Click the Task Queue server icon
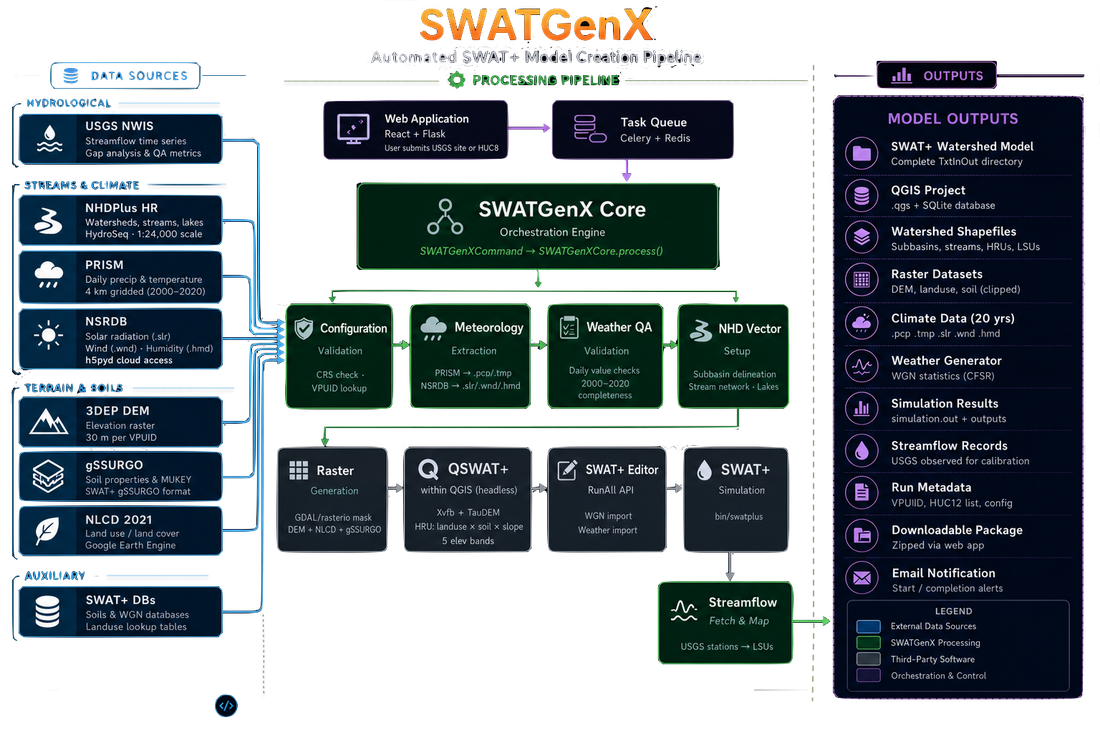1100x733 pixels. [589, 129]
